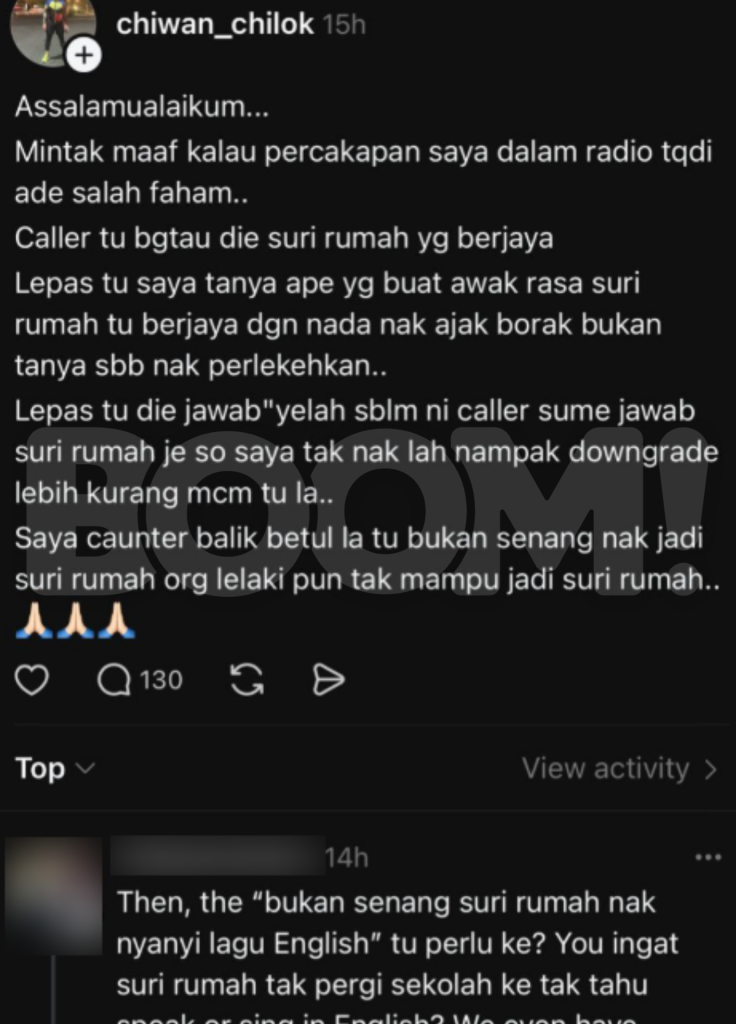
Task: Open View activity link
Action: coord(620,769)
